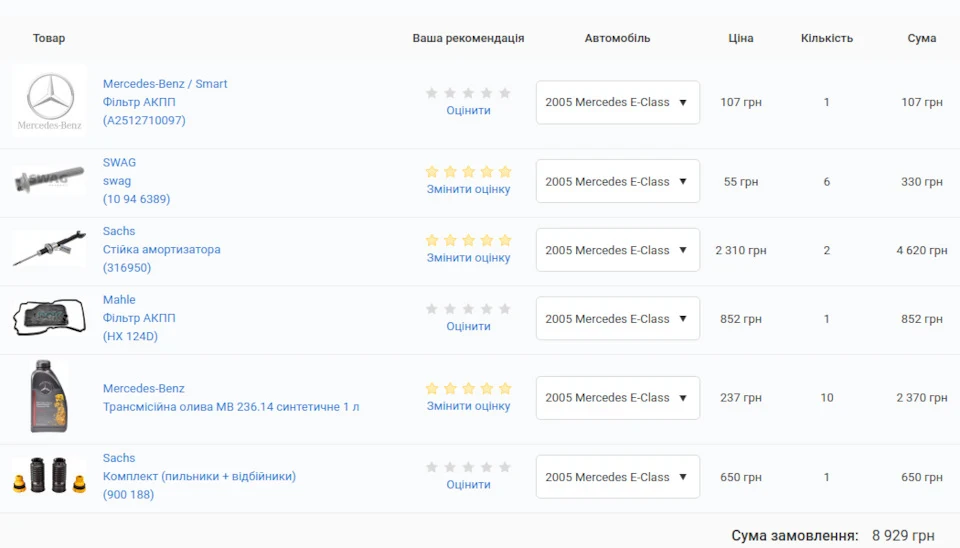
Task: Open the Фільтр АКПП (A2512710097) product link
Action: (x=144, y=111)
